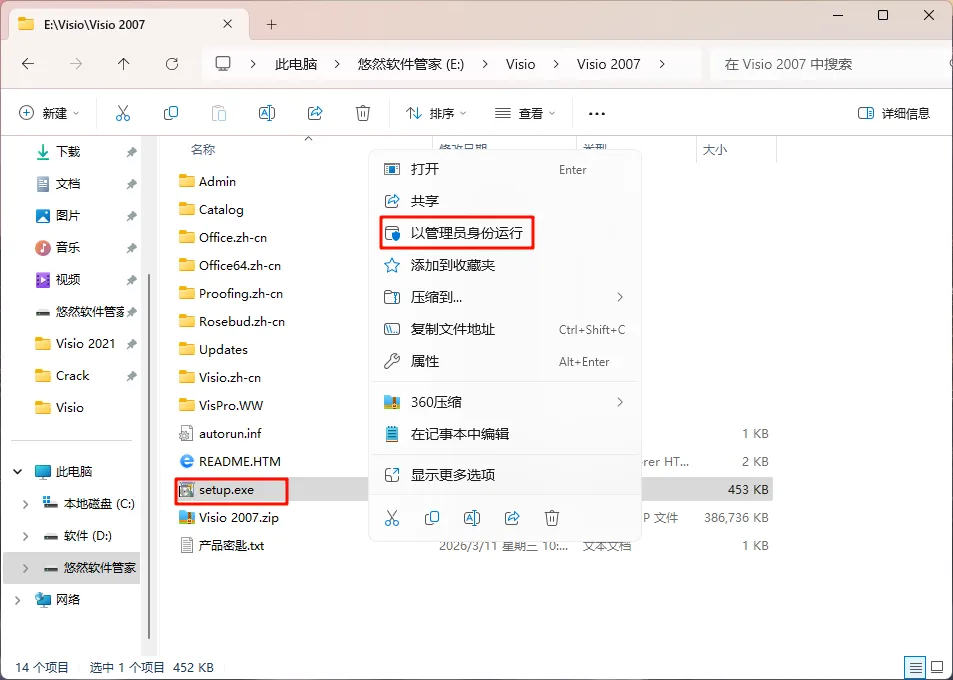This screenshot has height=680, width=953.
Task: Click Visio breadcrumb in address bar
Action: pos(520,64)
